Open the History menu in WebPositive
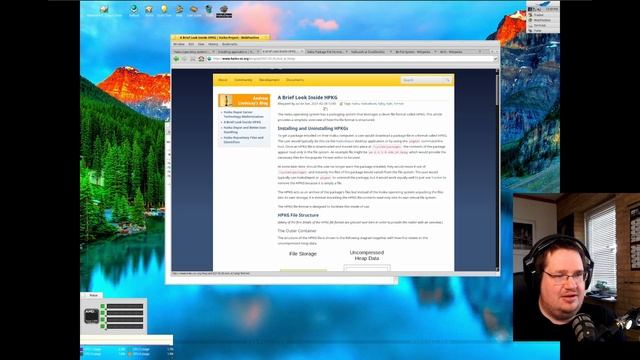Viewport: 640px width, 360px height. coord(213,44)
